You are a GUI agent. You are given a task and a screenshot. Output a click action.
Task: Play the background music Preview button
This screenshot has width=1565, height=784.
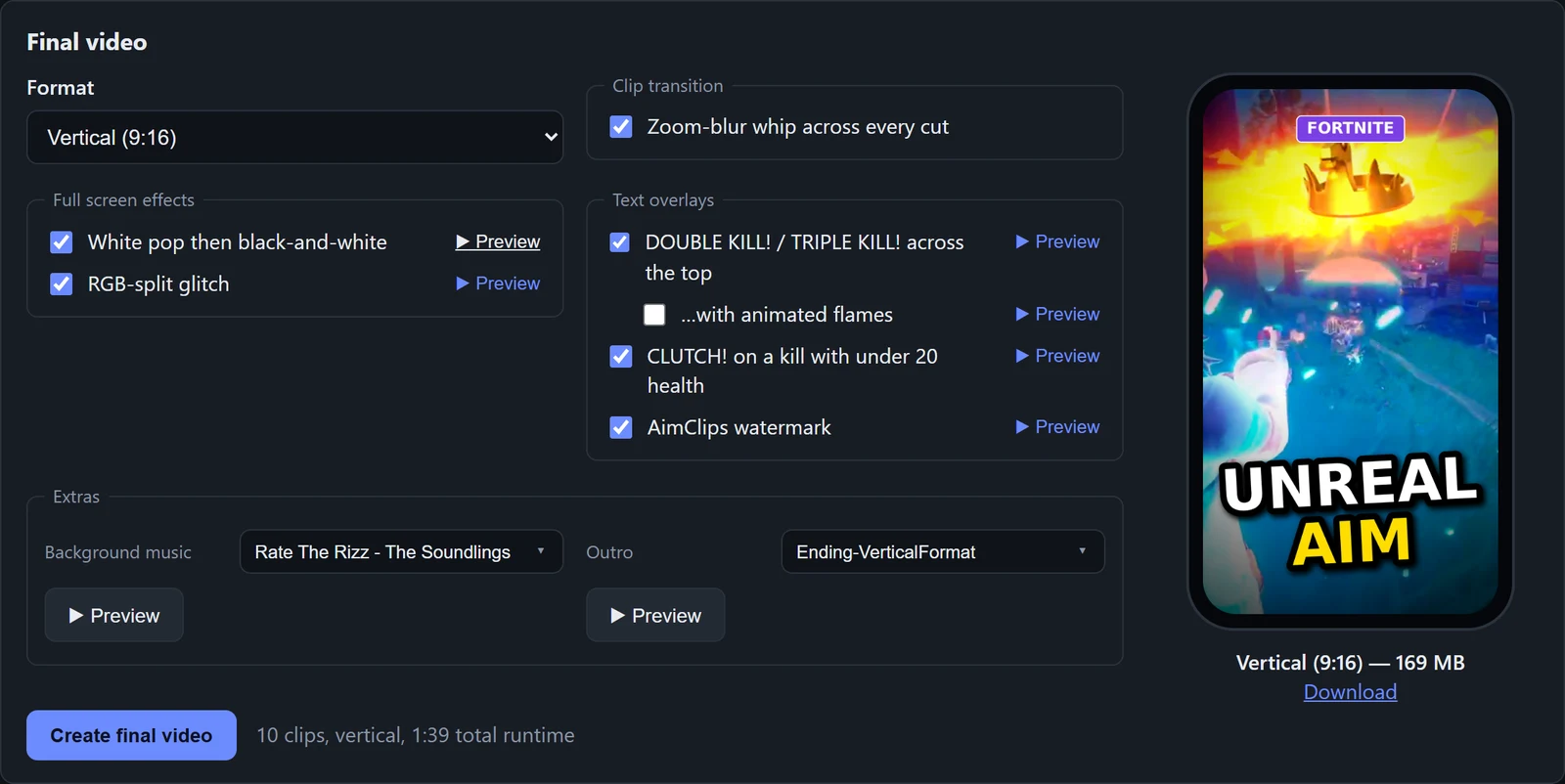click(114, 615)
